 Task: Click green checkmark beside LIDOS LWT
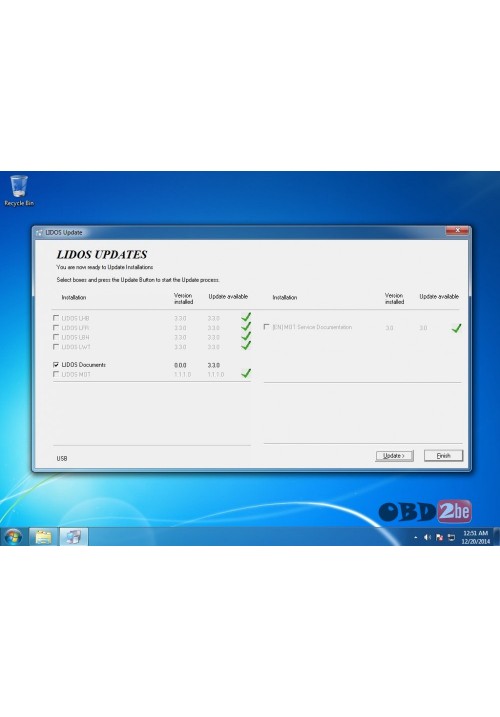click(246, 345)
